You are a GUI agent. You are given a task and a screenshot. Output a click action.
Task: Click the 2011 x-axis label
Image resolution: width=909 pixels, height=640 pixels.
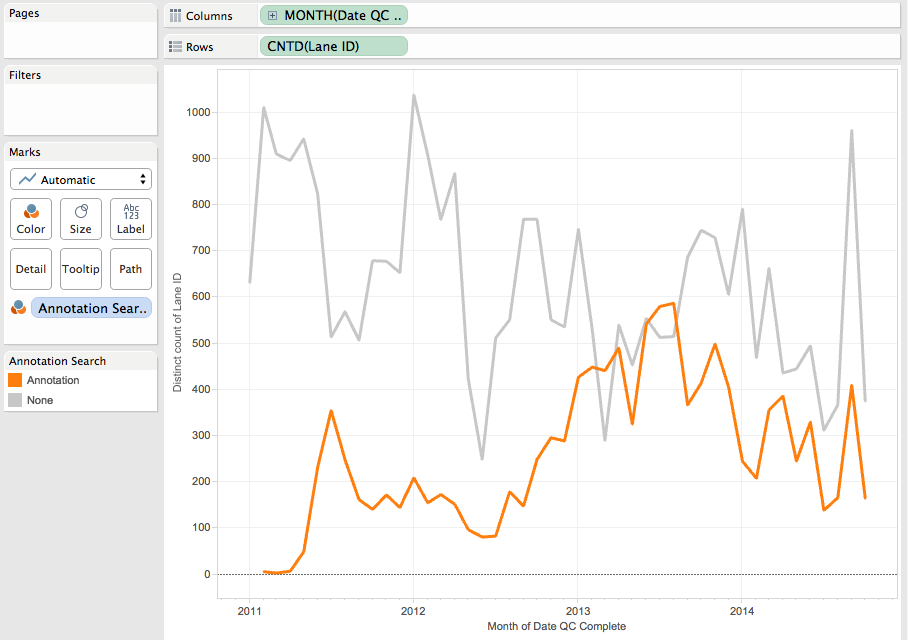249,611
